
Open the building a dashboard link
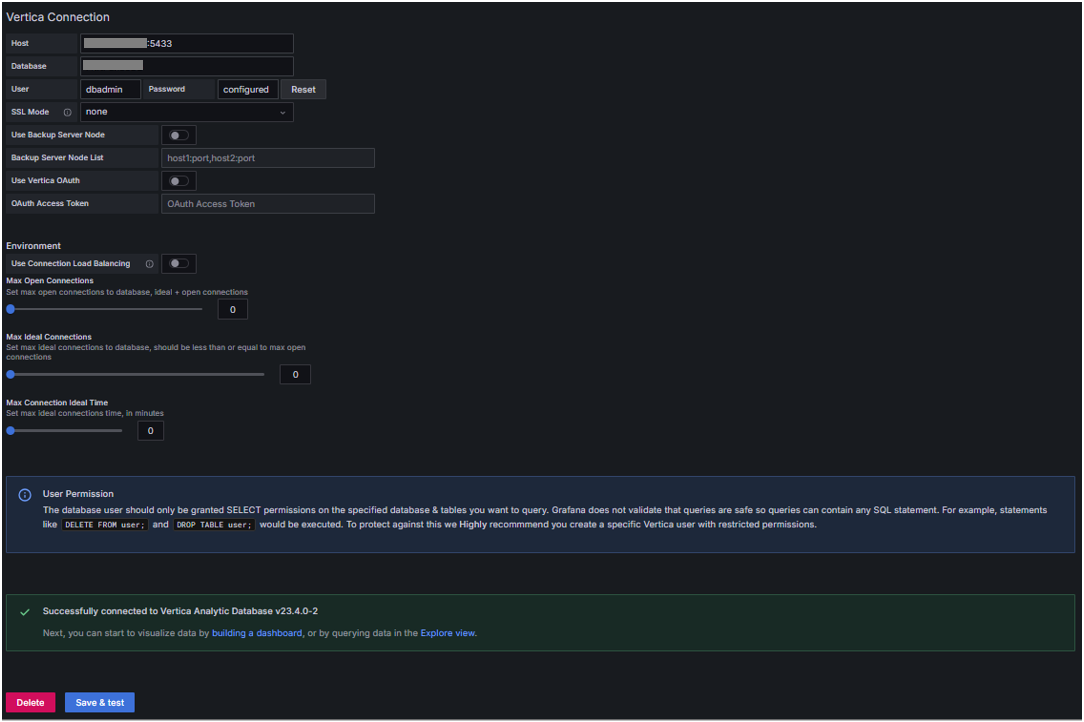click(257, 633)
